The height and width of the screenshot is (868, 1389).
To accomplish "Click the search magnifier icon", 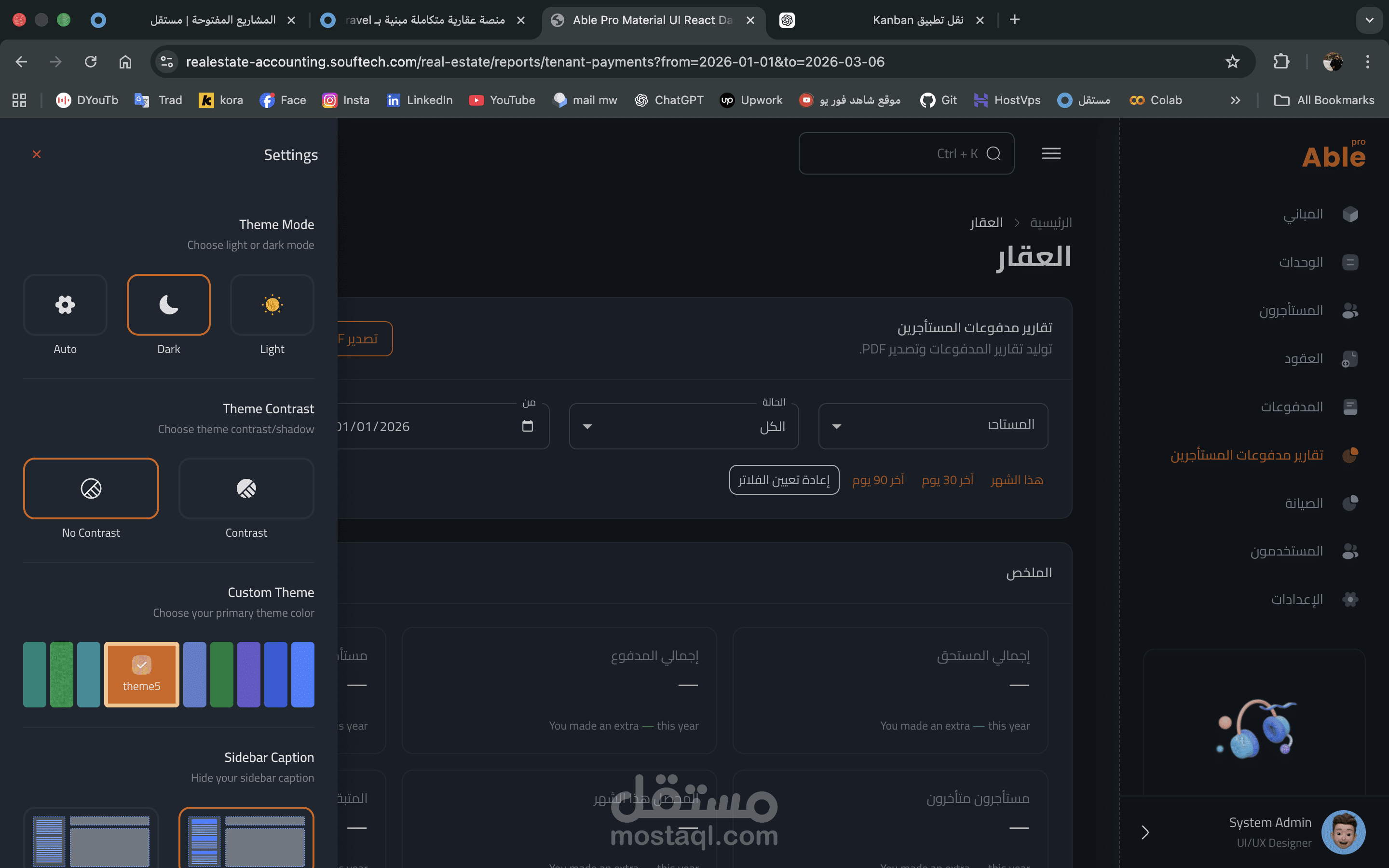I will click(994, 153).
